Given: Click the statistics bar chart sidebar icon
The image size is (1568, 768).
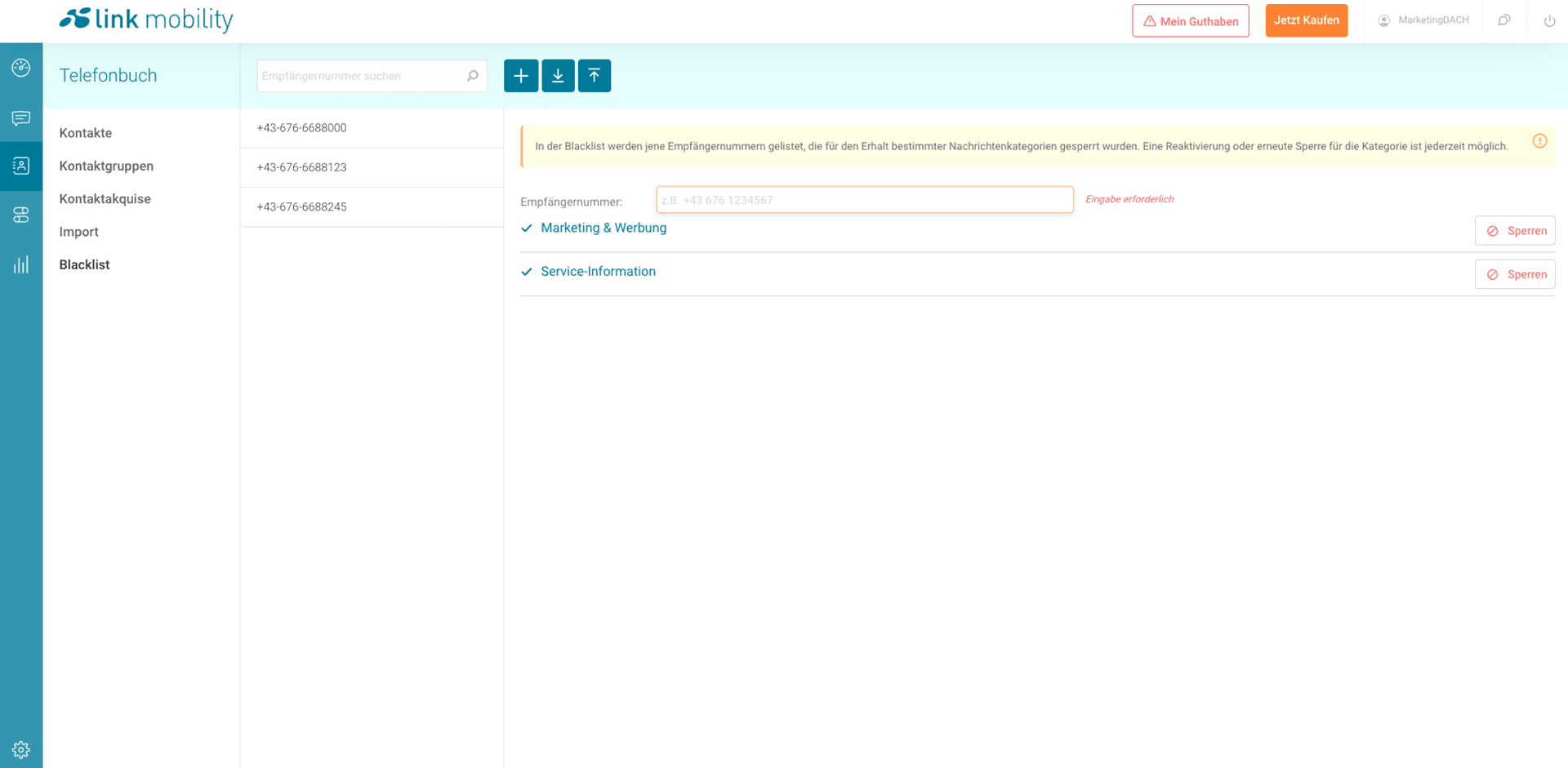Looking at the screenshot, I should (x=21, y=264).
